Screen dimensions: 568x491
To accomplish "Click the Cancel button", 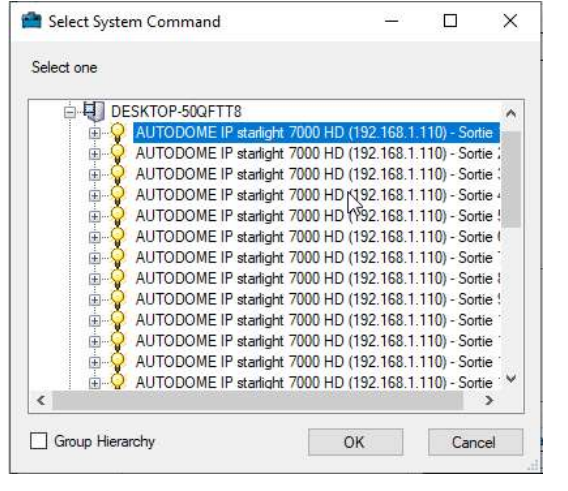I will click(475, 442).
